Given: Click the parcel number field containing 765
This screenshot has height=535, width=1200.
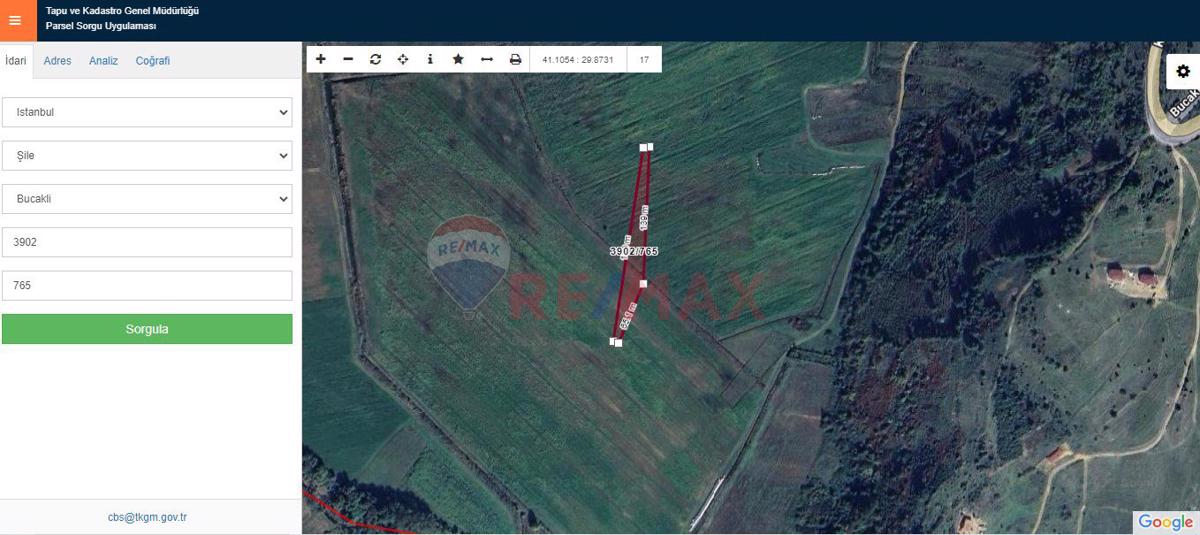Looking at the screenshot, I should point(147,286).
